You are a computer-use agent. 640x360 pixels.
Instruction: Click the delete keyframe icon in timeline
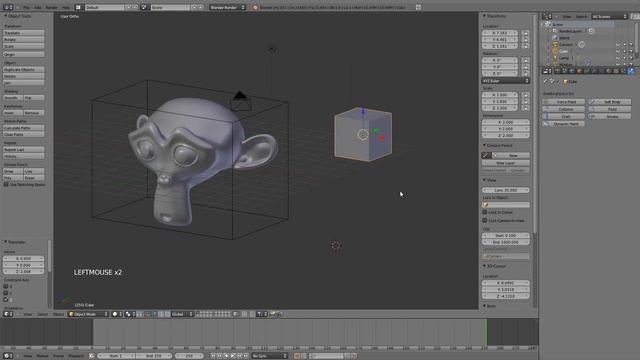coord(353,356)
